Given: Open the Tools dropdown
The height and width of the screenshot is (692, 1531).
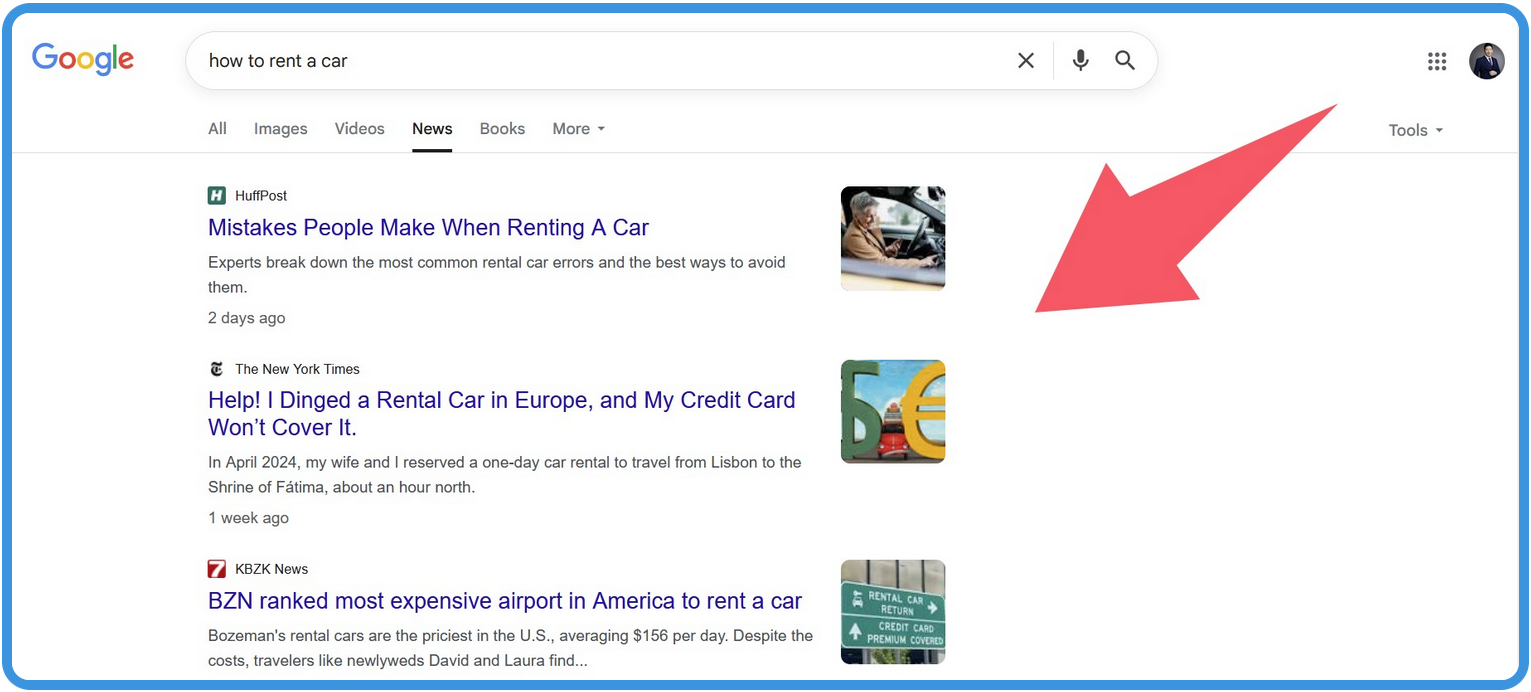Looking at the screenshot, I should (1415, 130).
